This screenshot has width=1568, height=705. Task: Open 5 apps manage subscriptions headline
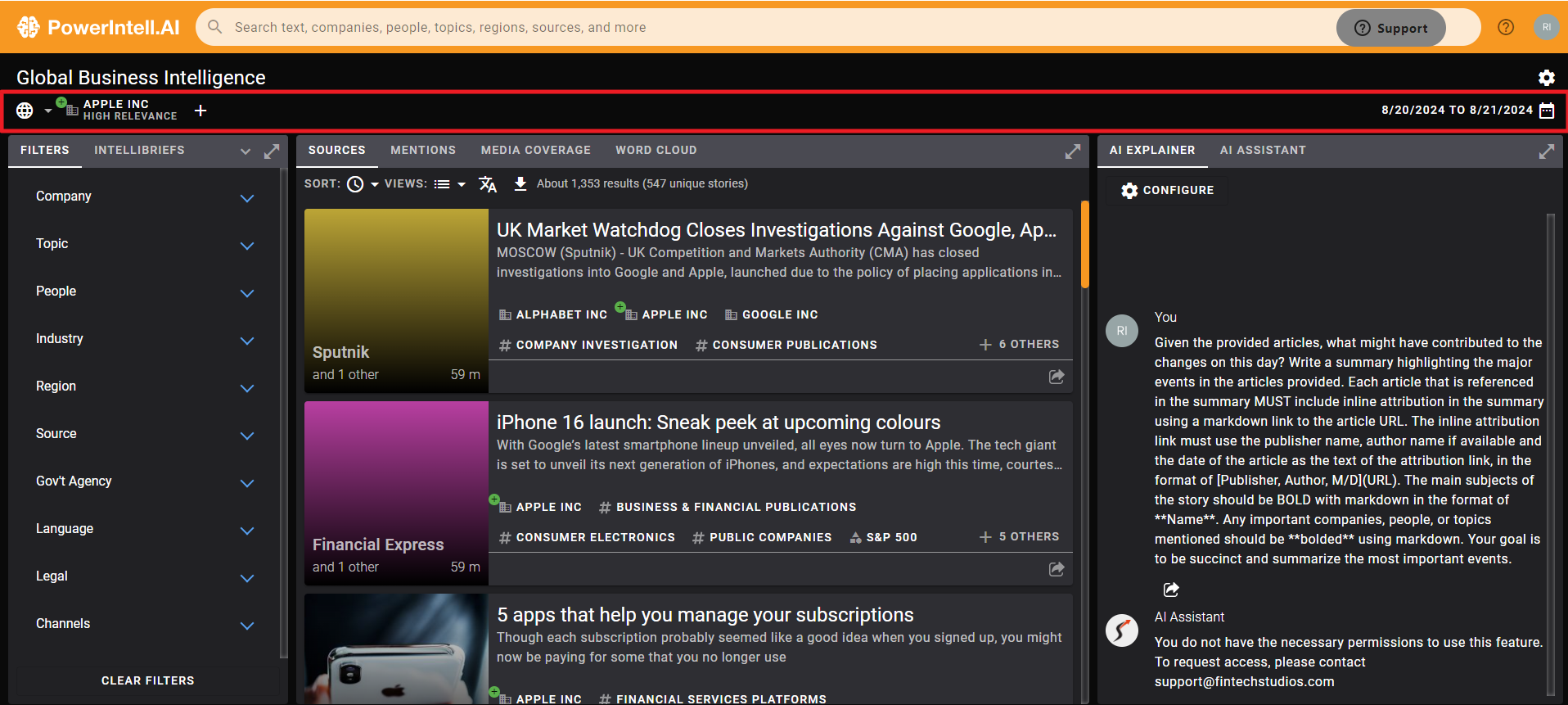(705, 615)
